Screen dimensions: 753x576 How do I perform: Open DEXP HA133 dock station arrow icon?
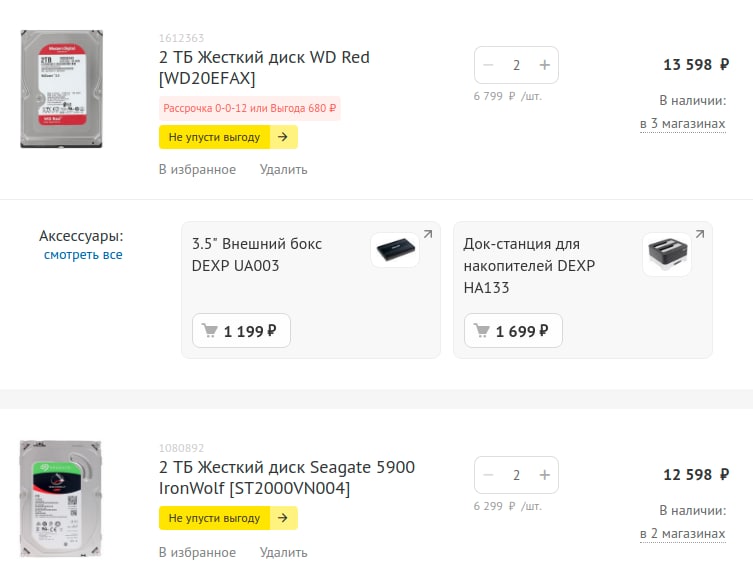click(700, 234)
